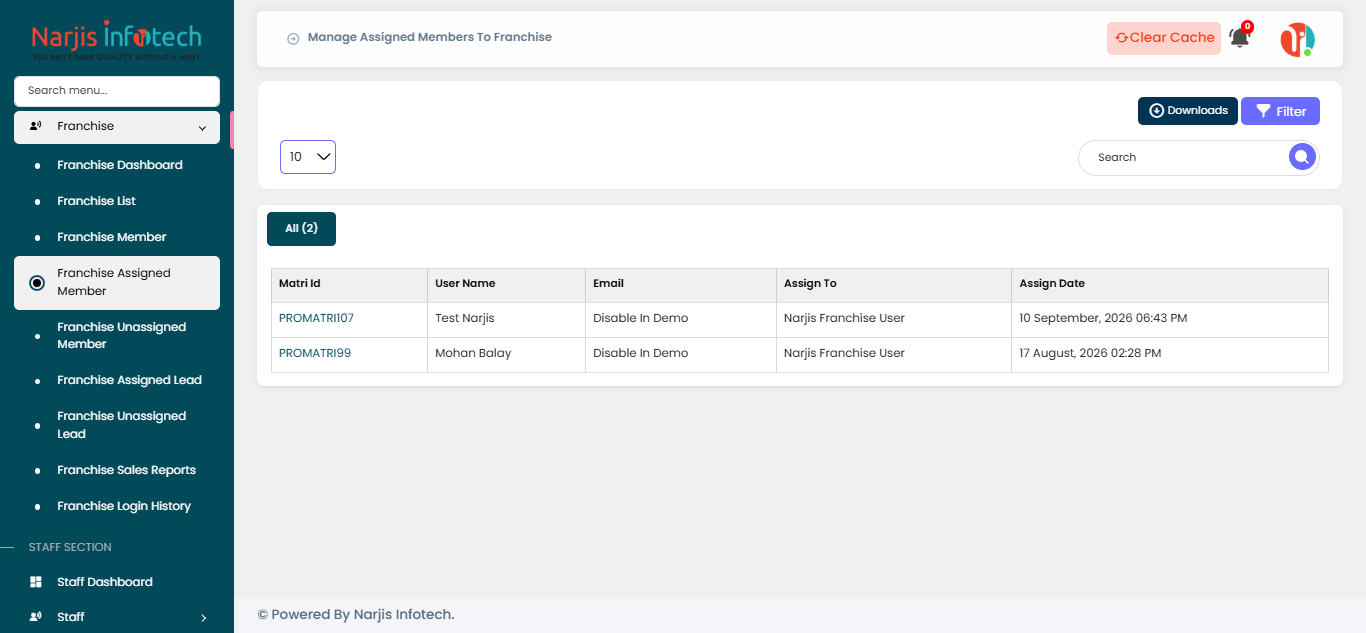Open PROMATRI107 member link
This screenshot has height=633, width=1366.
(316, 318)
